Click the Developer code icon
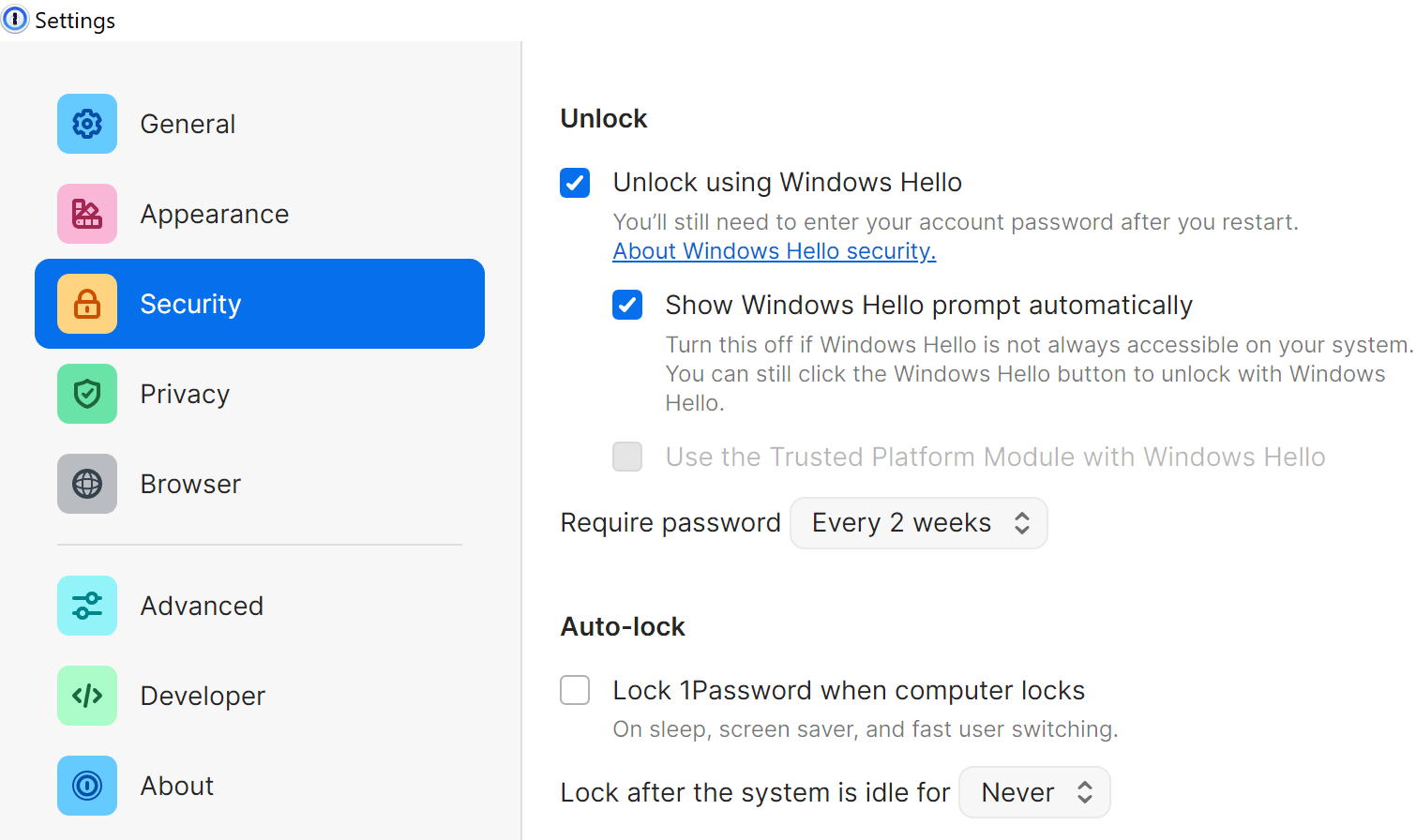Screen dimensions: 1416x840 tap(86, 695)
